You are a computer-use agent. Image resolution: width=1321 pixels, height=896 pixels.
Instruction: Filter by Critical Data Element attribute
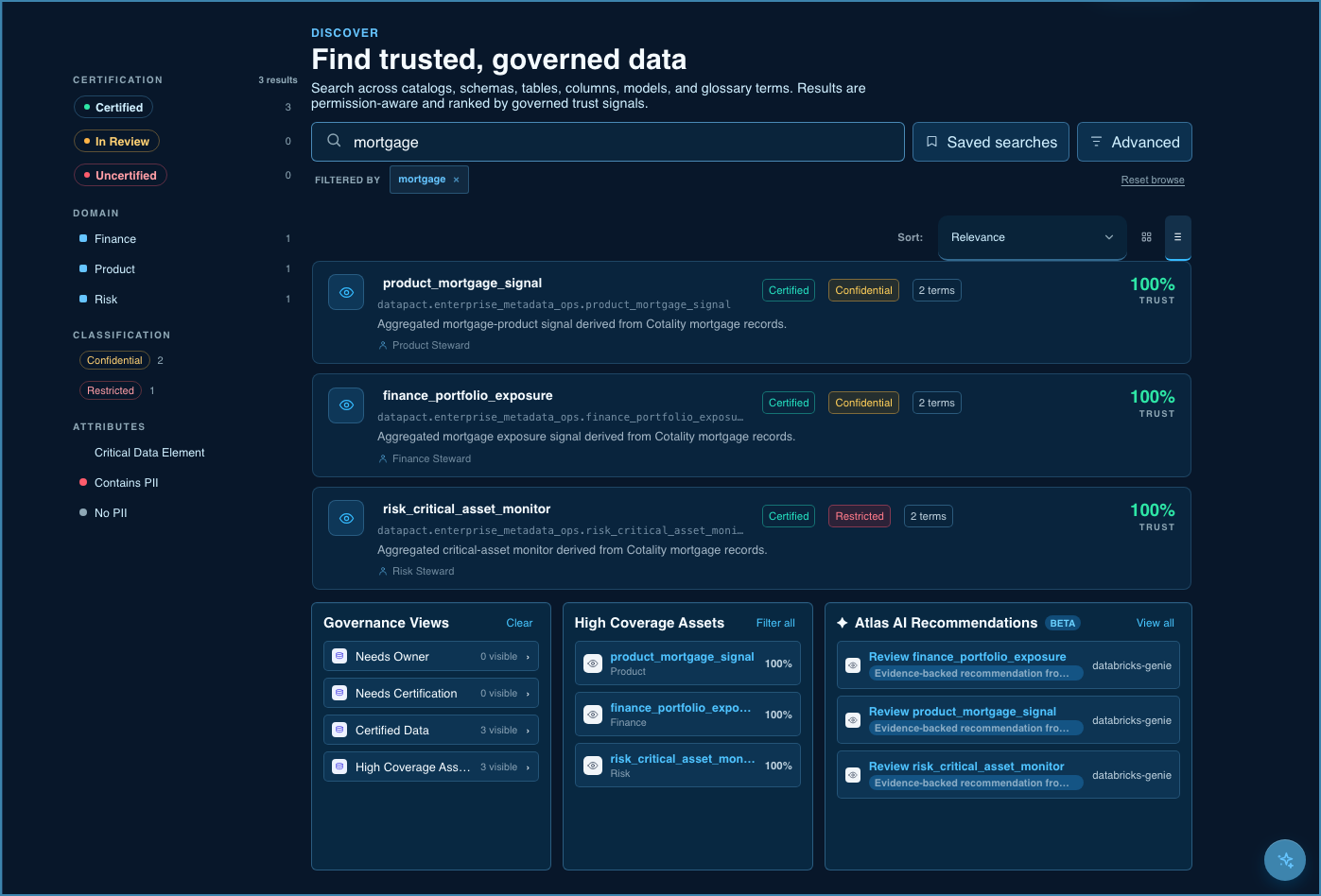[x=149, y=453]
